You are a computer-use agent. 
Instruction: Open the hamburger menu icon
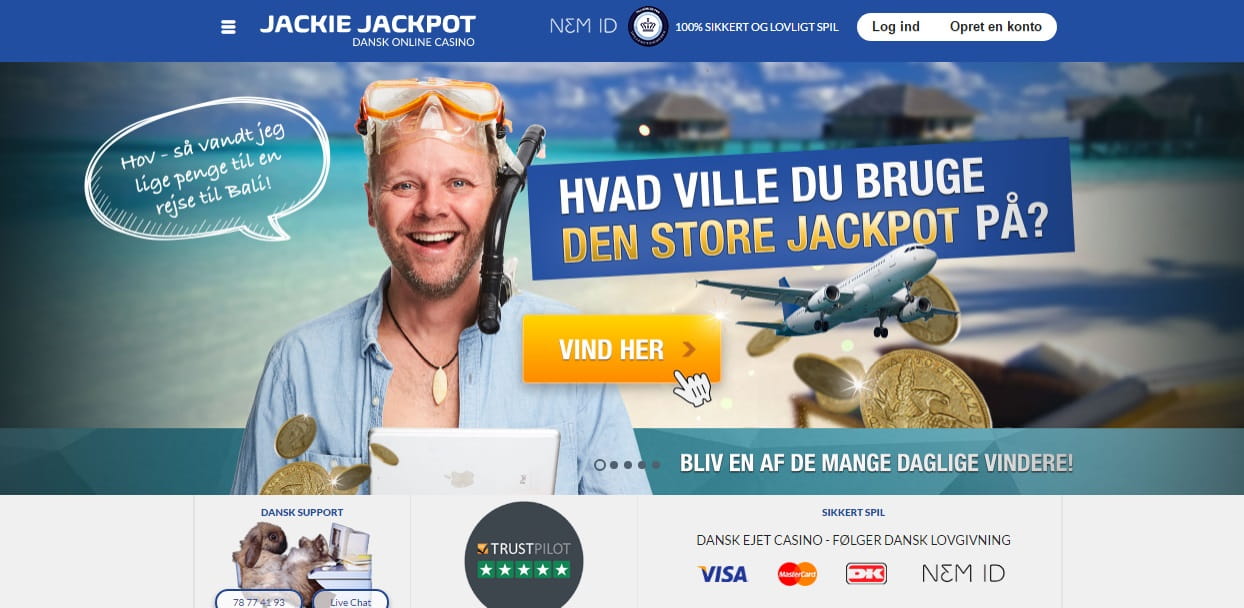coord(228,27)
